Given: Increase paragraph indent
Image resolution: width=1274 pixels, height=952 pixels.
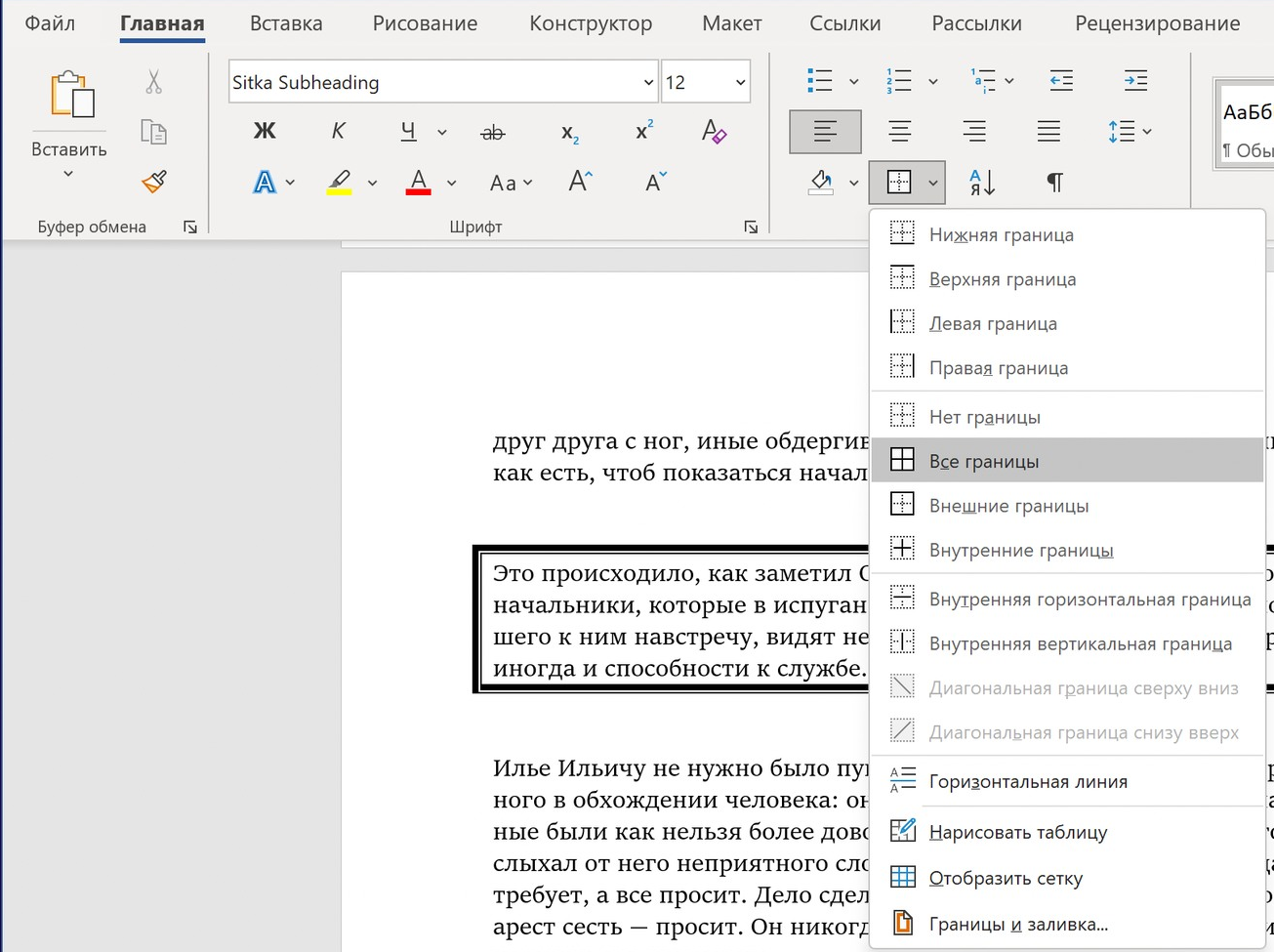Looking at the screenshot, I should 1135,81.
